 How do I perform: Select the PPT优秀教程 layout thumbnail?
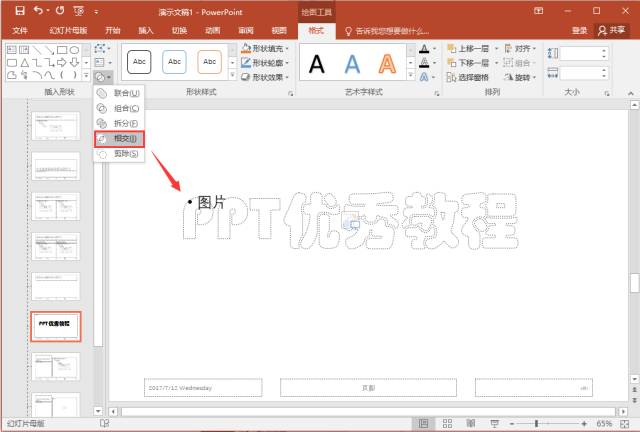(x=56, y=326)
